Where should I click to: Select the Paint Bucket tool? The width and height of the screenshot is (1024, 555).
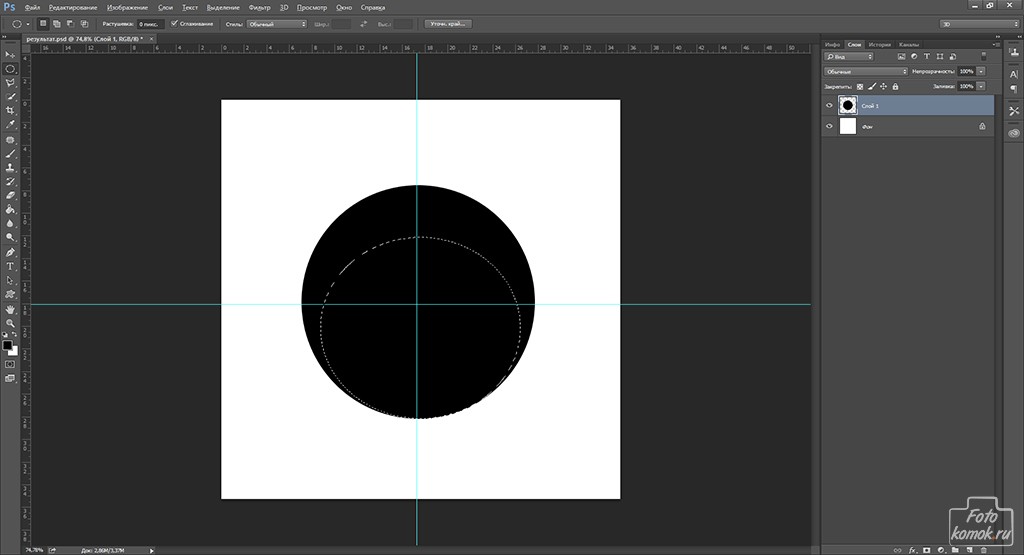10,210
